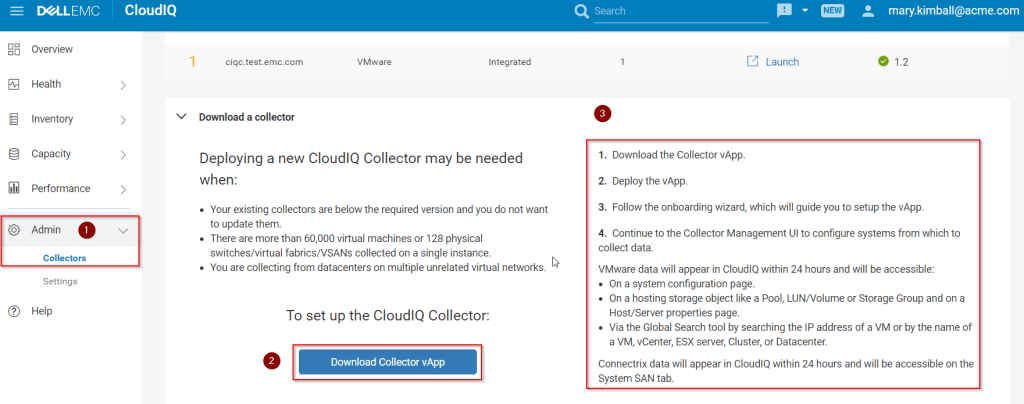Screen dimensions: 1024x404
Task: Launch the ciqc.test.emc.com collector
Action: coord(781,62)
